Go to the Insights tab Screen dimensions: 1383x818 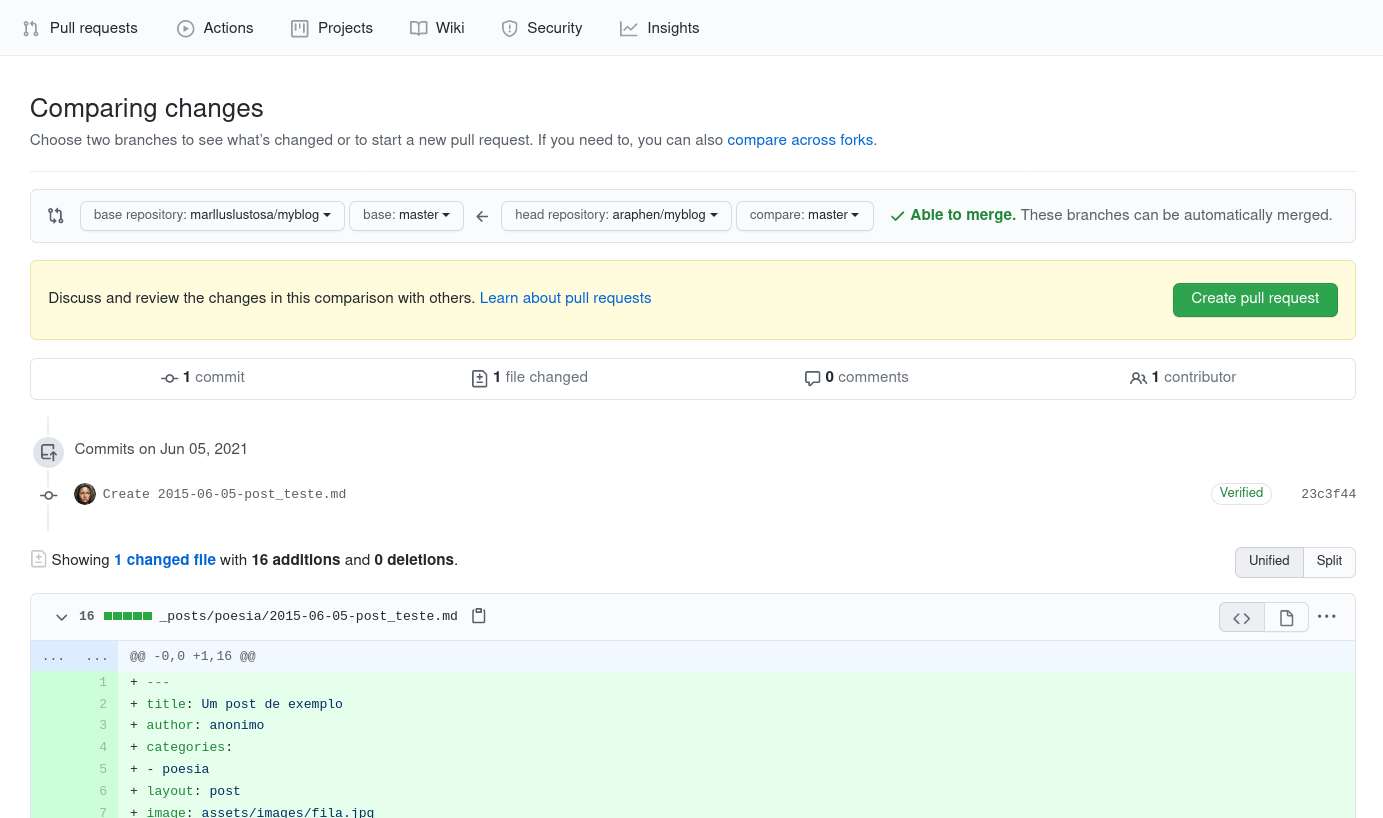tap(659, 28)
